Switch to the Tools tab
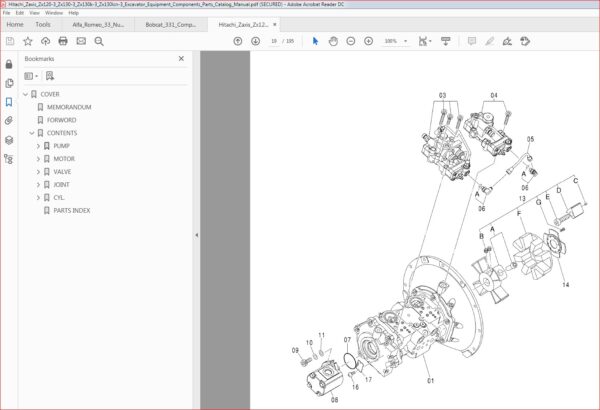This screenshot has width=600, height=410. pyautogui.click(x=43, y=25)
